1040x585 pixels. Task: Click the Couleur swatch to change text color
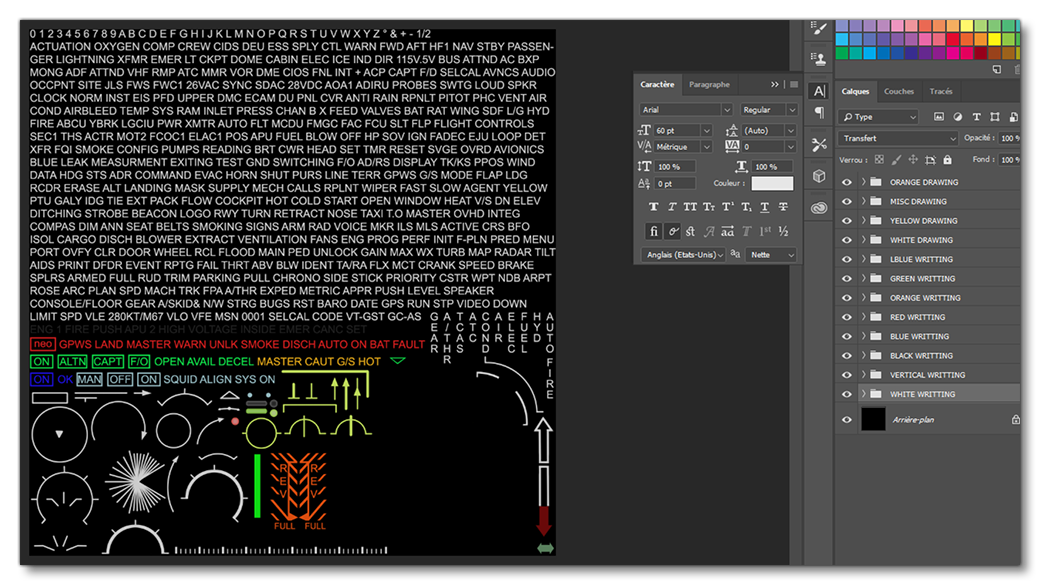click(x=772, y=182)
